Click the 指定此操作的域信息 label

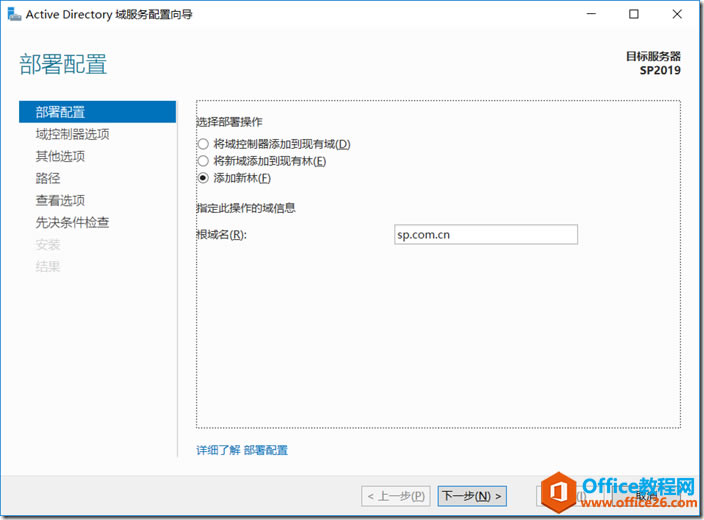pyautogui.click(x=246, y=208)
